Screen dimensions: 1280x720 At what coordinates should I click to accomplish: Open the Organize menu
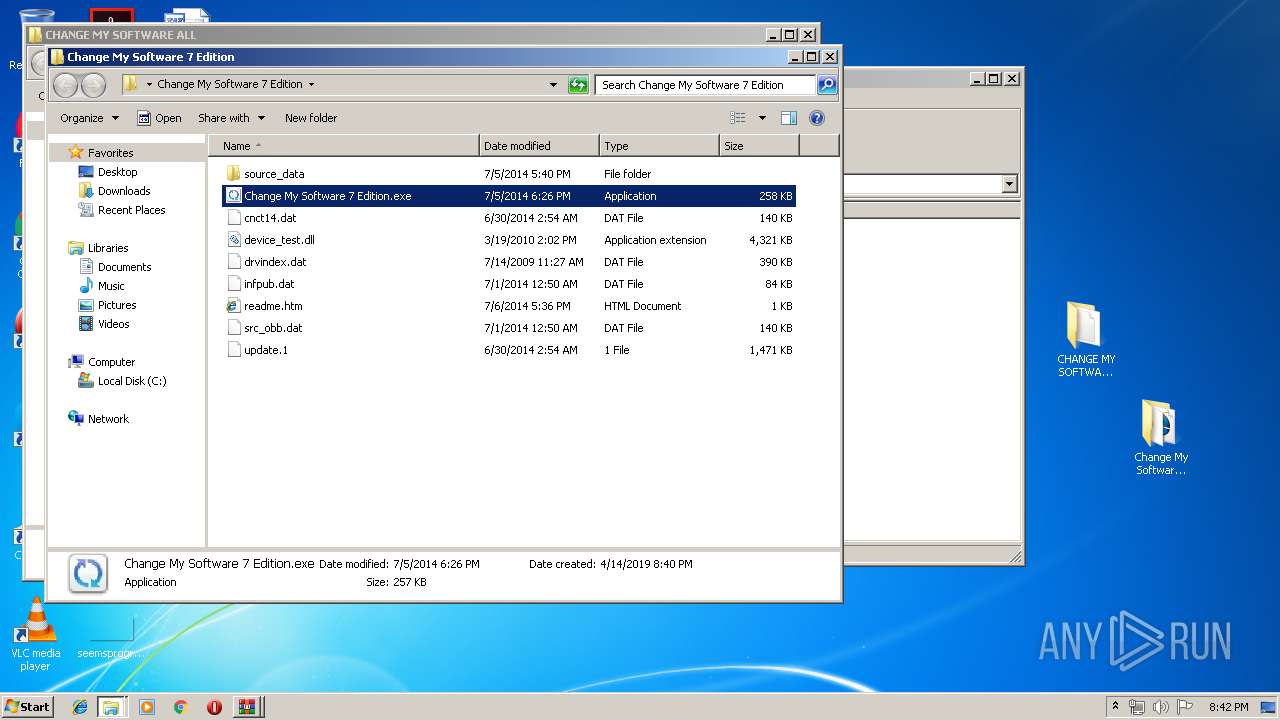(89, 118)
